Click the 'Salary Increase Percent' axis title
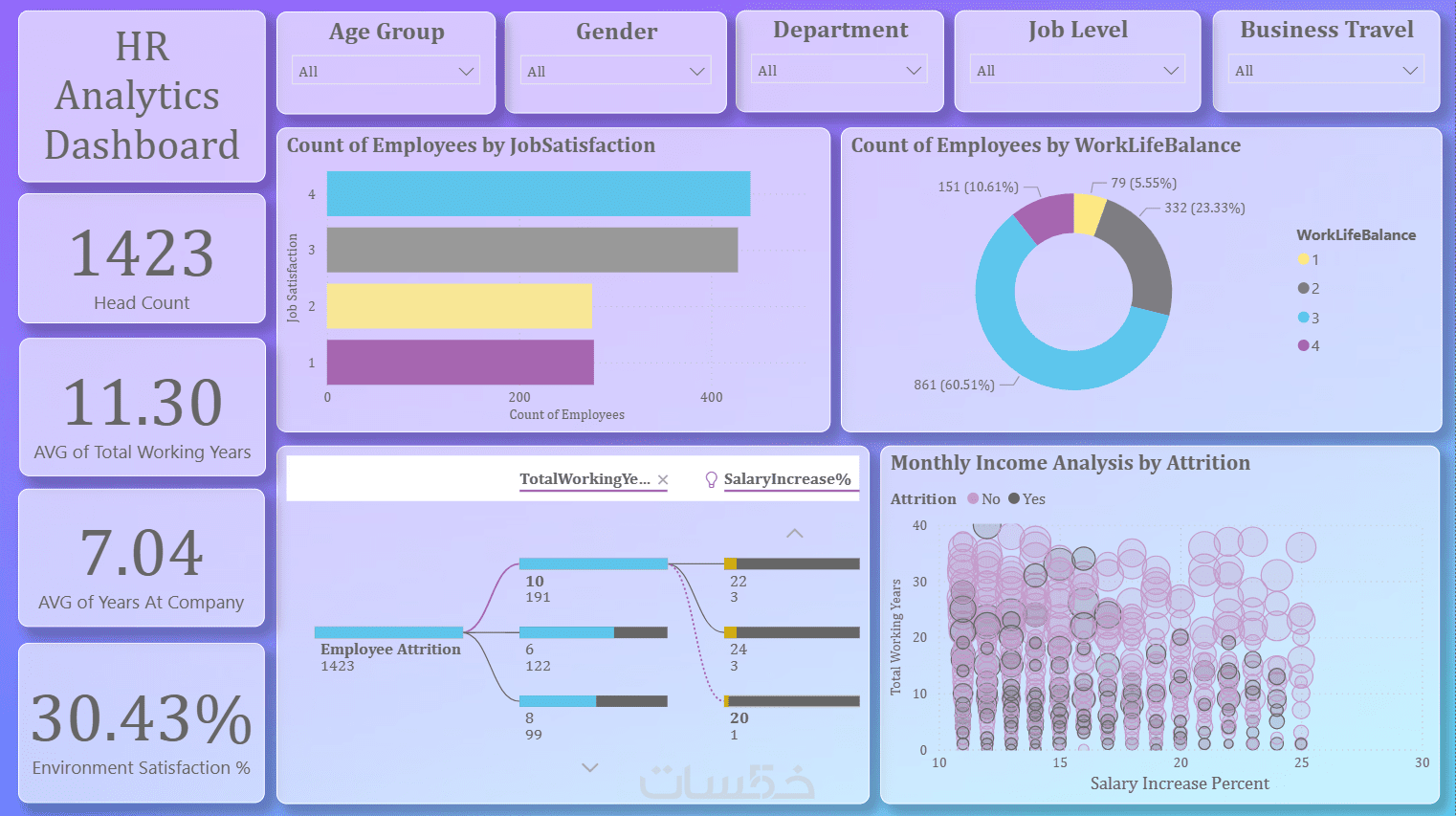This screenshot has height=816, width=1456. [x=1180, y=783]
